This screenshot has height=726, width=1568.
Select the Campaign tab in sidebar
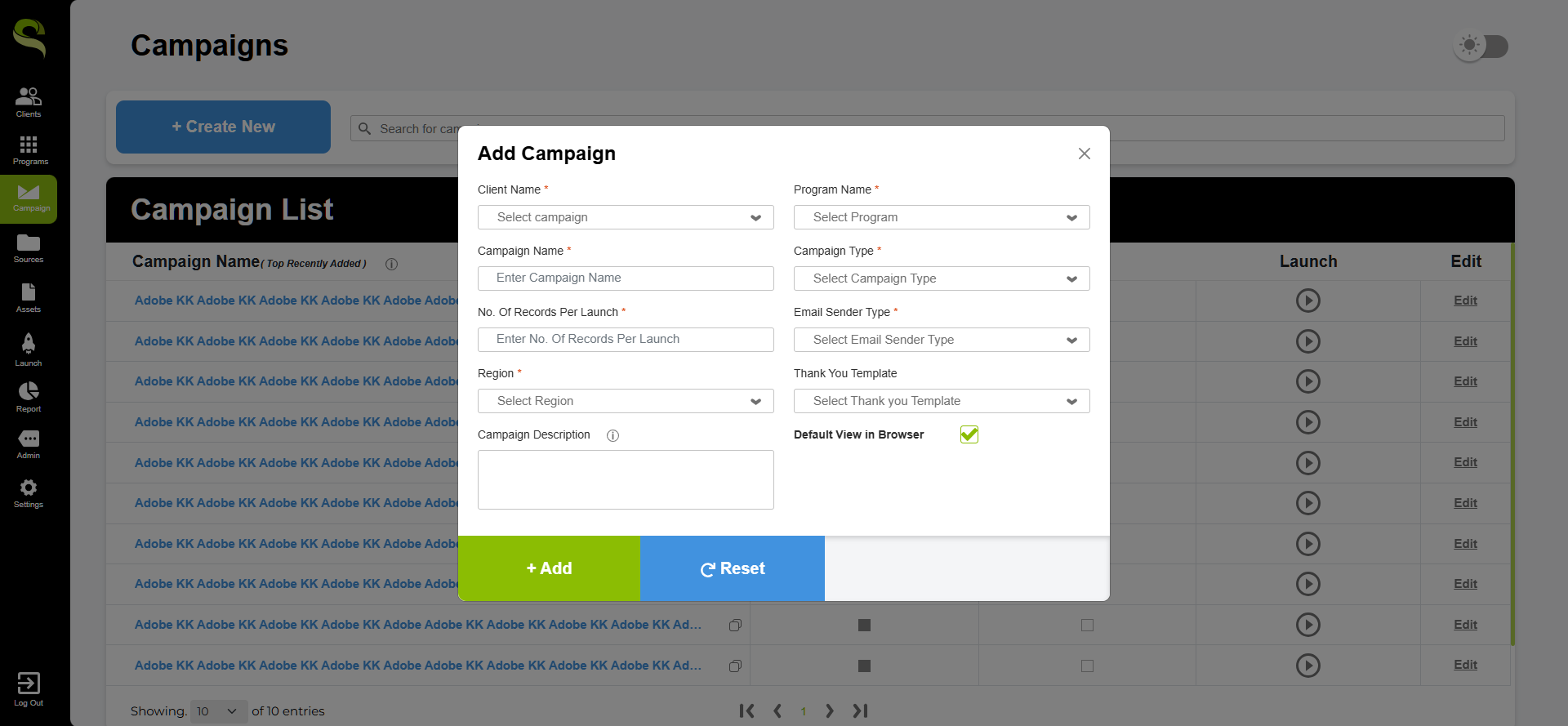coord(29,198)
